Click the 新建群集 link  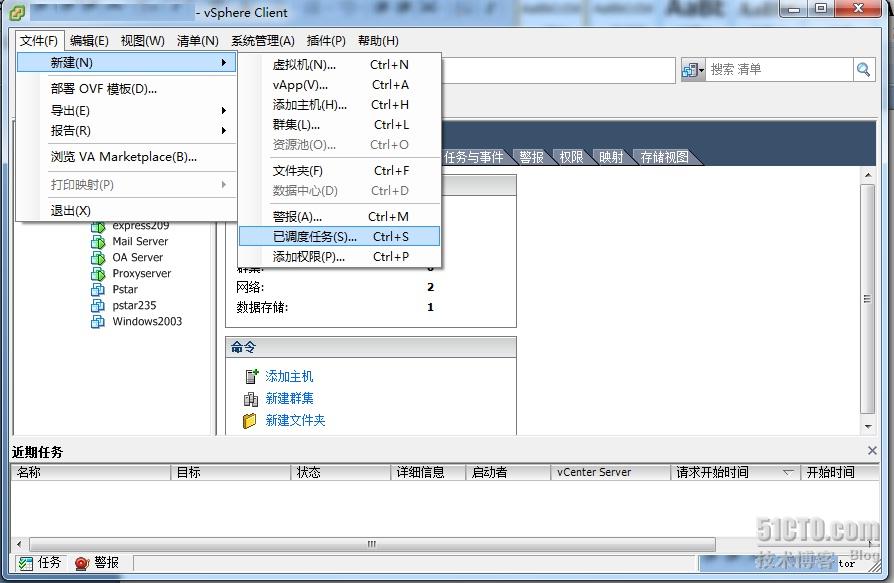click(x=289, y=398)
